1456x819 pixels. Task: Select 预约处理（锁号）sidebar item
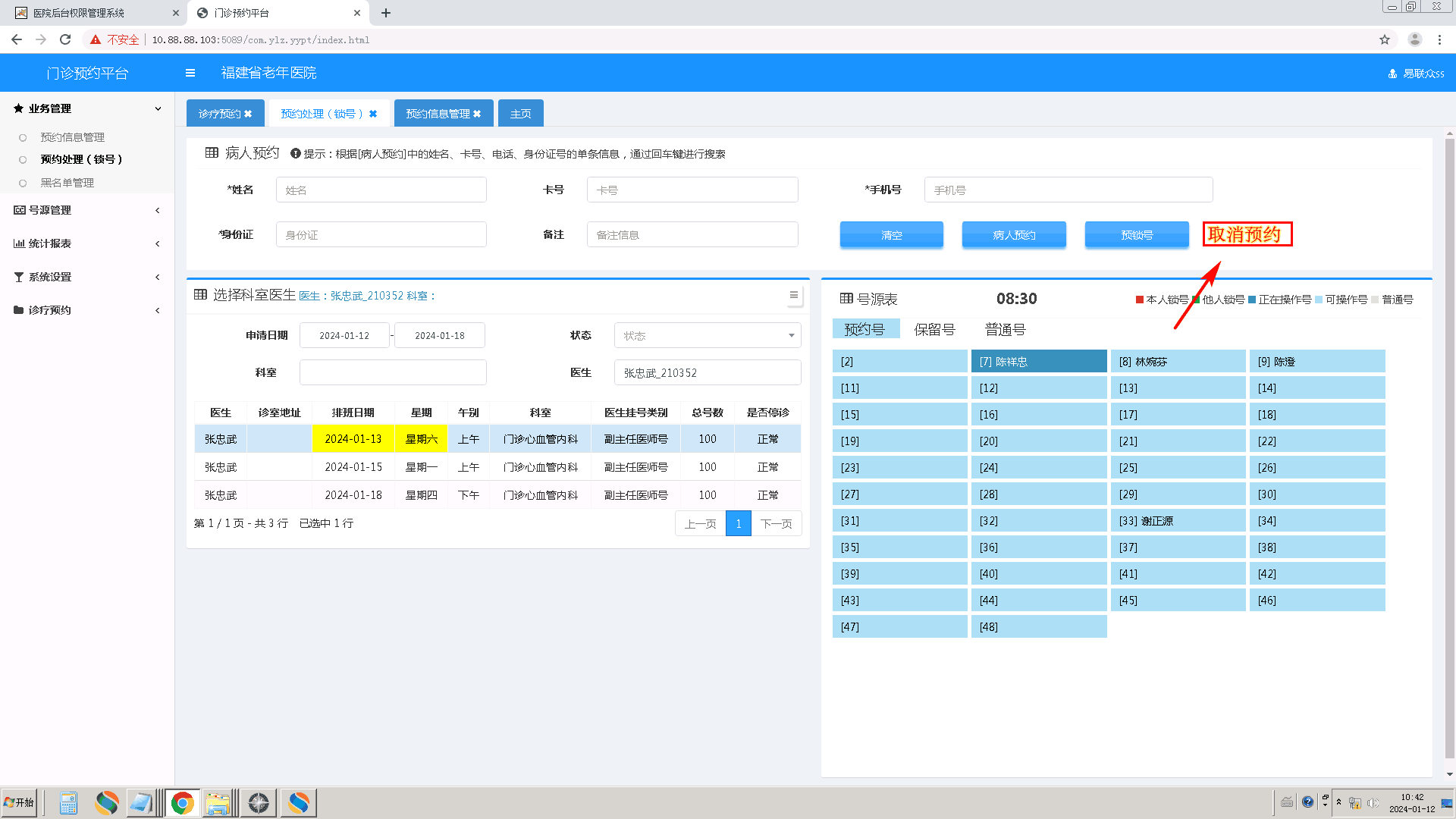click(x=81, y=159)
